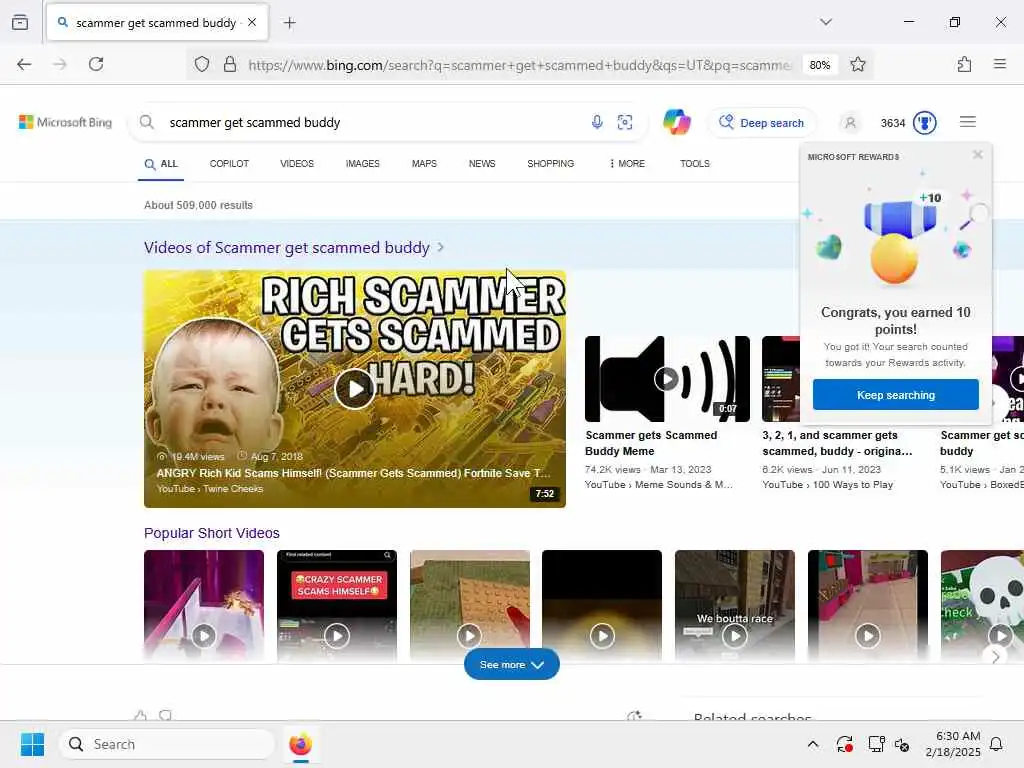Start a Deep search
The height and width of the screenshot is (768, 1024).
(761, 123)
